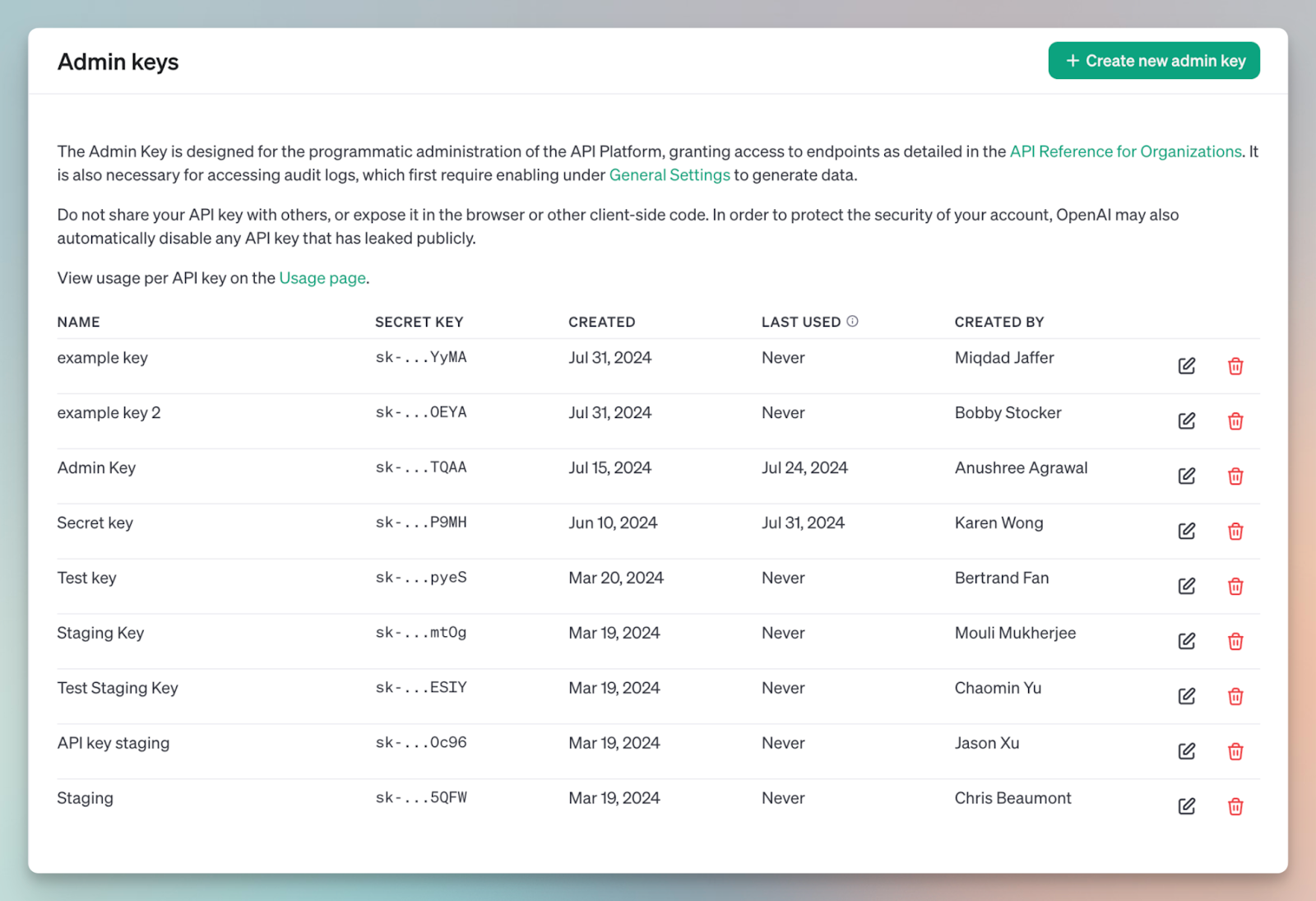The width and height of the screenshot is (1316, 901).
Task: Edit the "Staging" key by Chris Beaumont
Action: tap(1186, 806)
